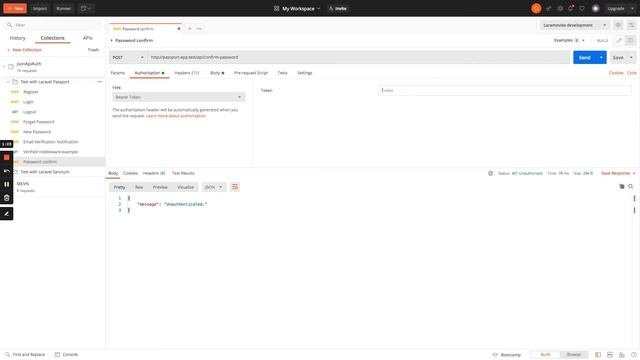Click the blue Send button
The image size is (640, 360).
click(x=584, y=58)
